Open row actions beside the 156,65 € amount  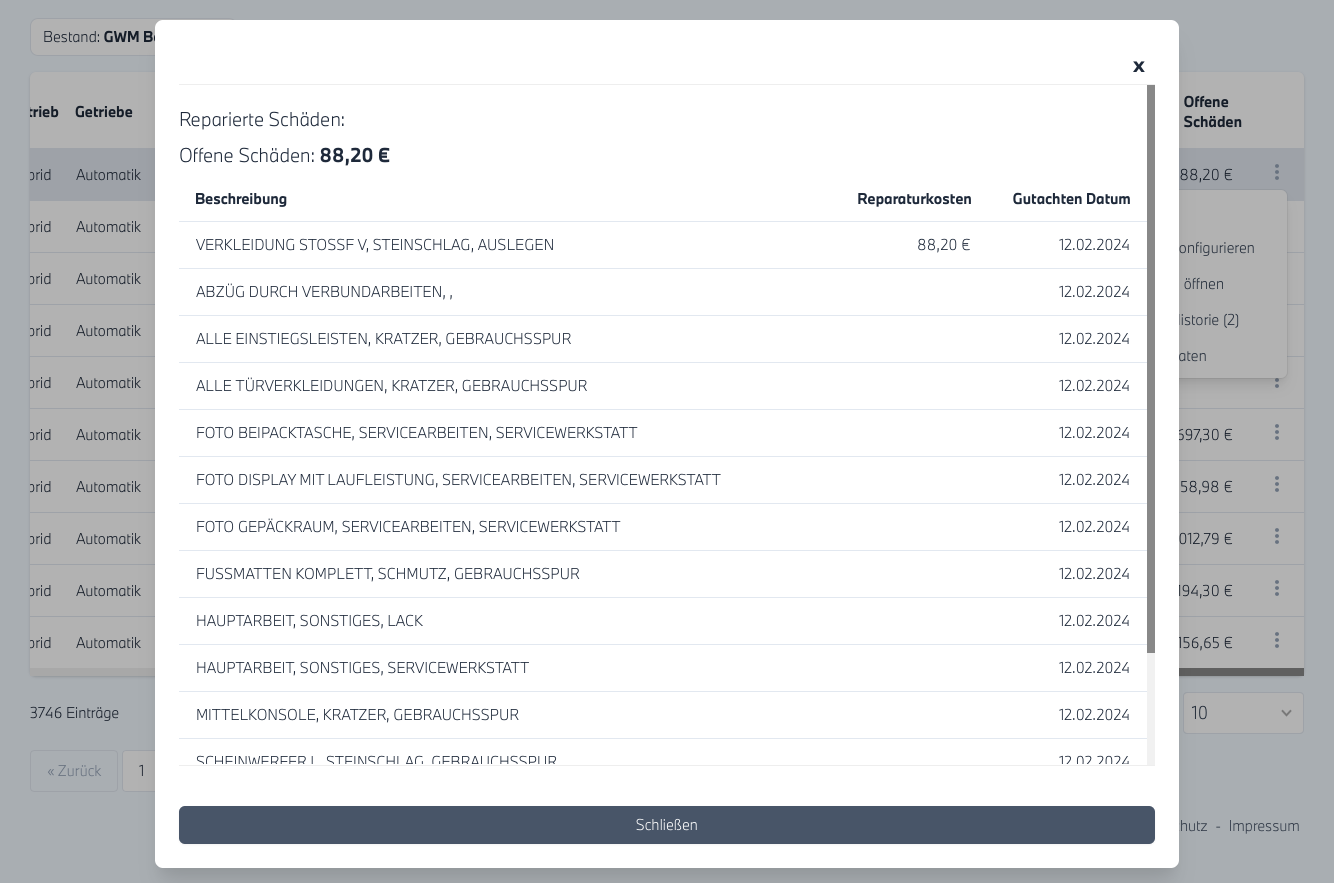click(x=1276, y=641)
